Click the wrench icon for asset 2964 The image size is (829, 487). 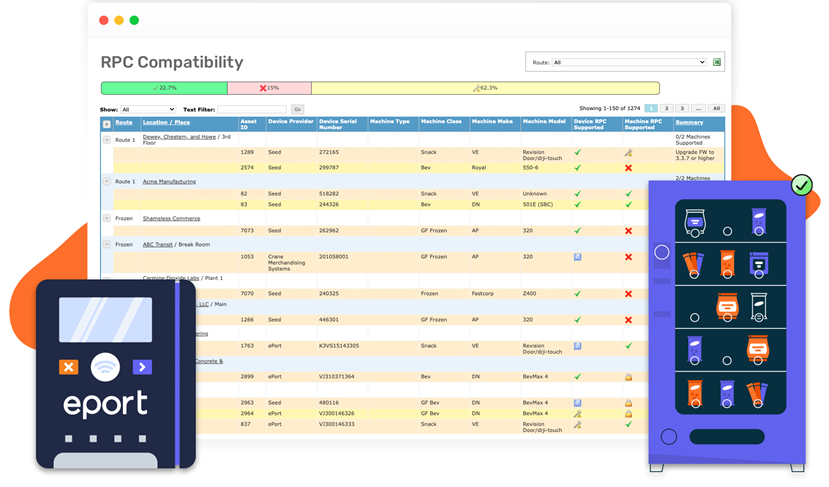pos(577,413)
